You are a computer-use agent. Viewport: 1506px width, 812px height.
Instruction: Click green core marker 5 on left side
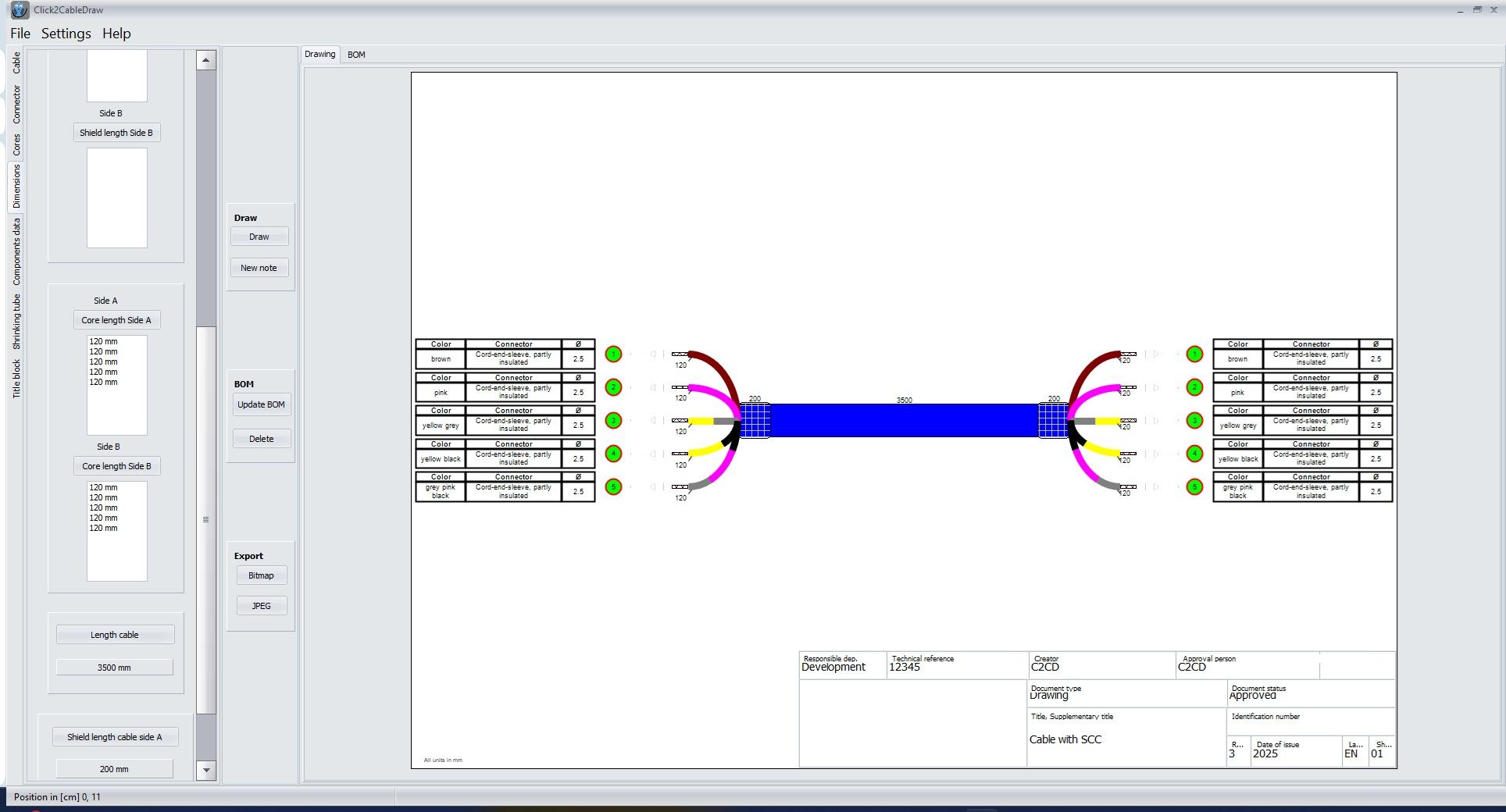613,487
